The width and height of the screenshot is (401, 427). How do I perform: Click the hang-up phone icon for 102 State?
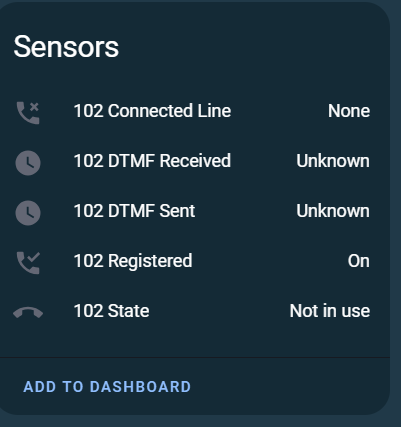tap(28, 313)
